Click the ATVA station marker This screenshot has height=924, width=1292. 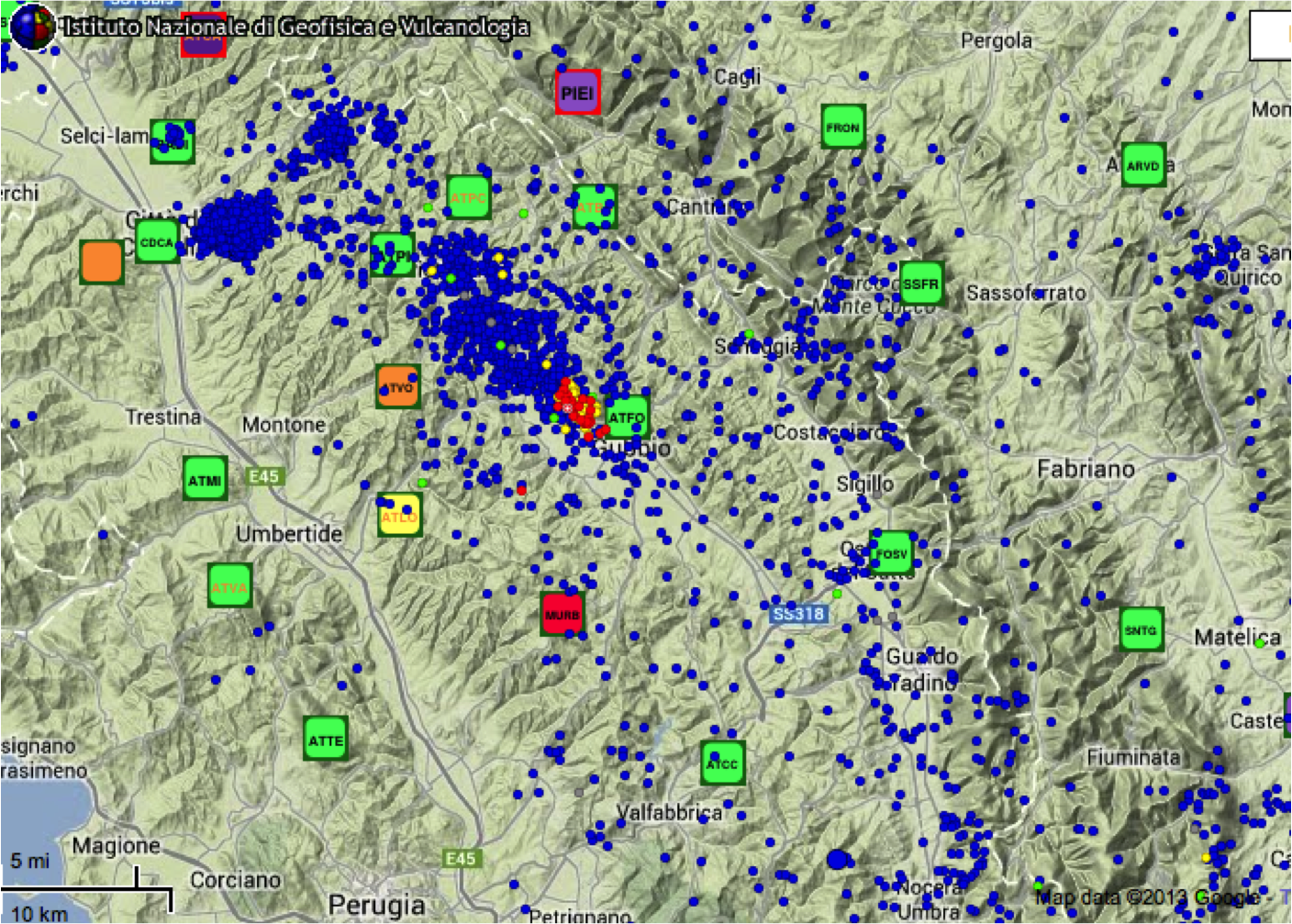click(229, 586)
